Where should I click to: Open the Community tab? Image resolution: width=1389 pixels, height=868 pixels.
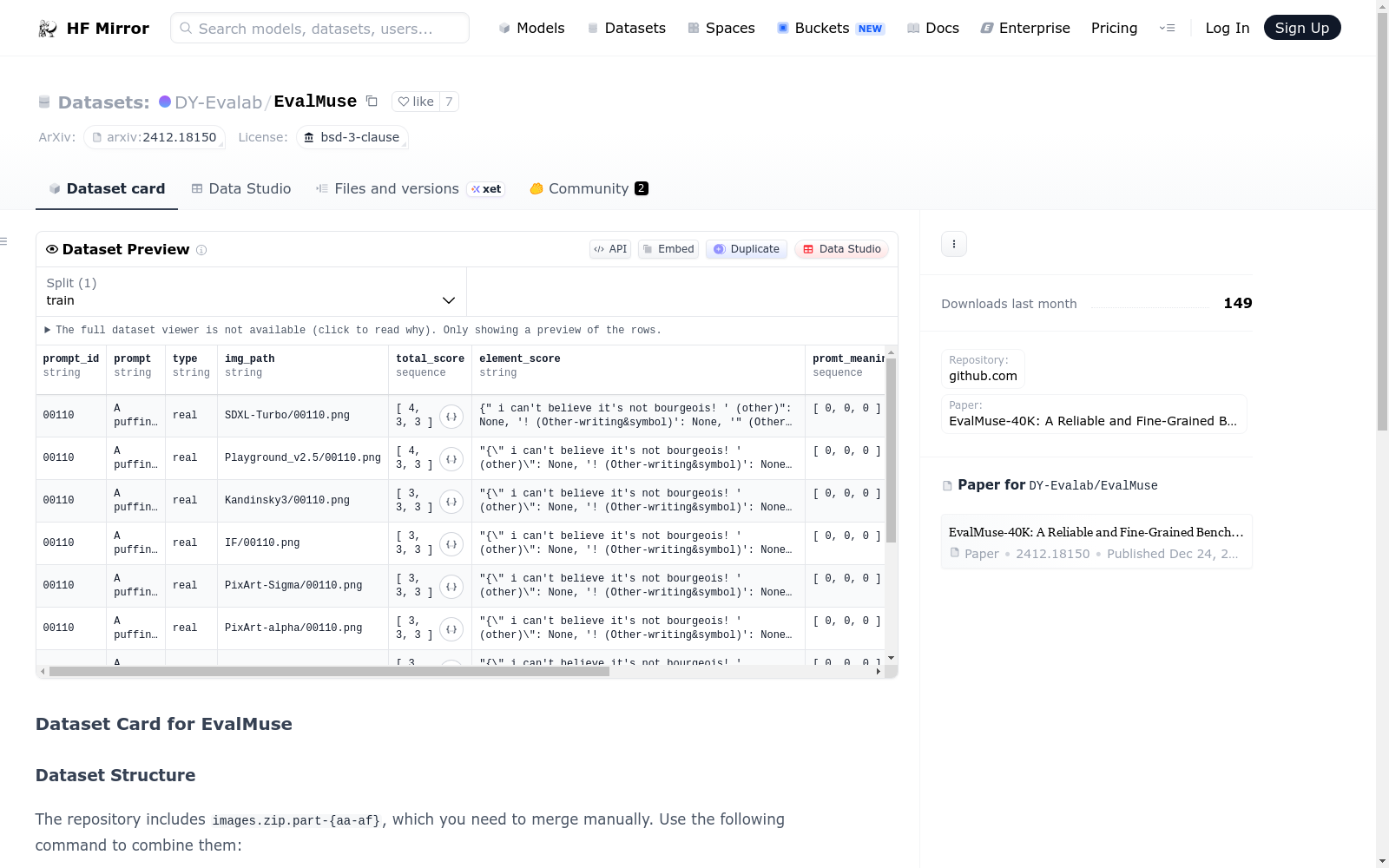pos(589,188)
